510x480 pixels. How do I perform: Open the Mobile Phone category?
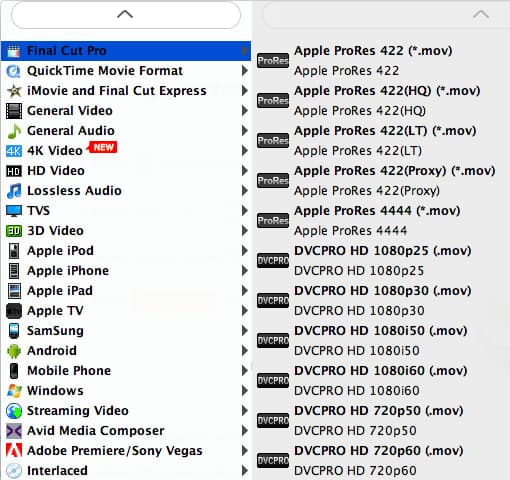click(x=126, y=371)
